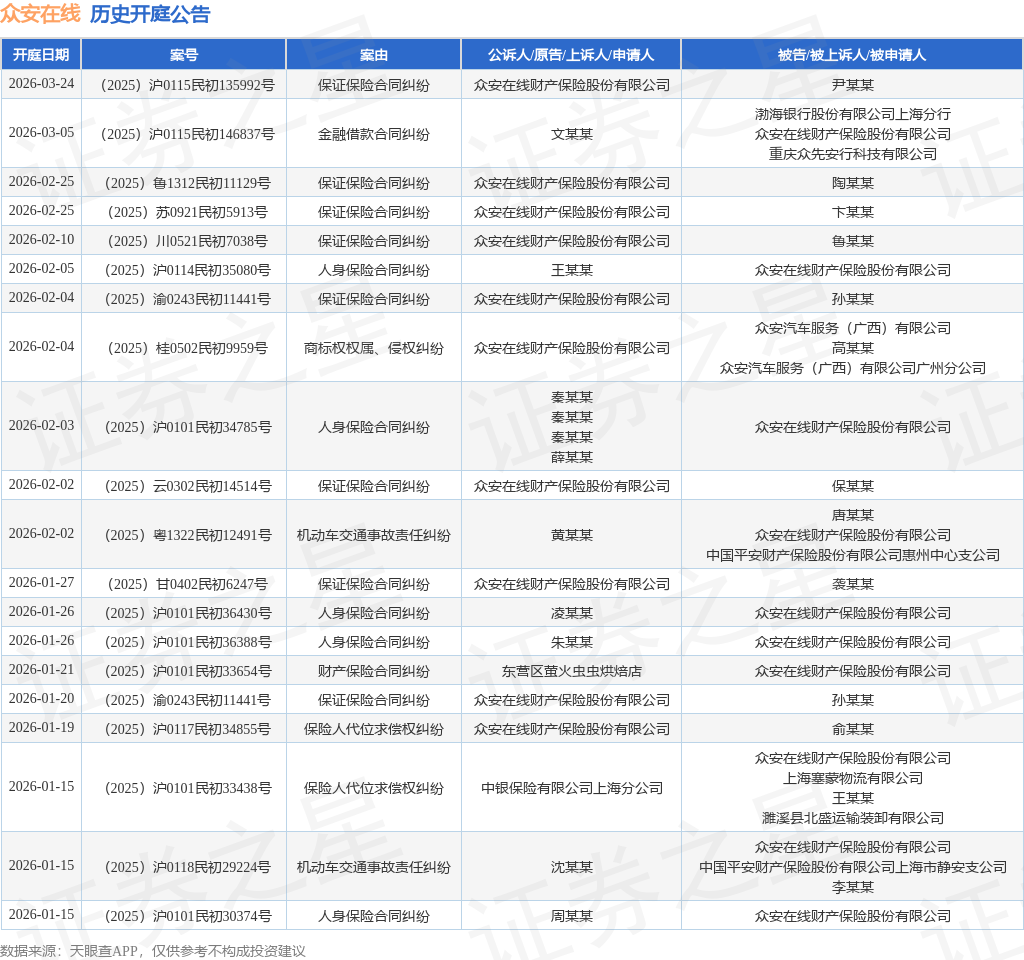Viewport: 1024px width, 960px height.
Task: Select case number 沪0117民初34855号
Action: [187, 729]
